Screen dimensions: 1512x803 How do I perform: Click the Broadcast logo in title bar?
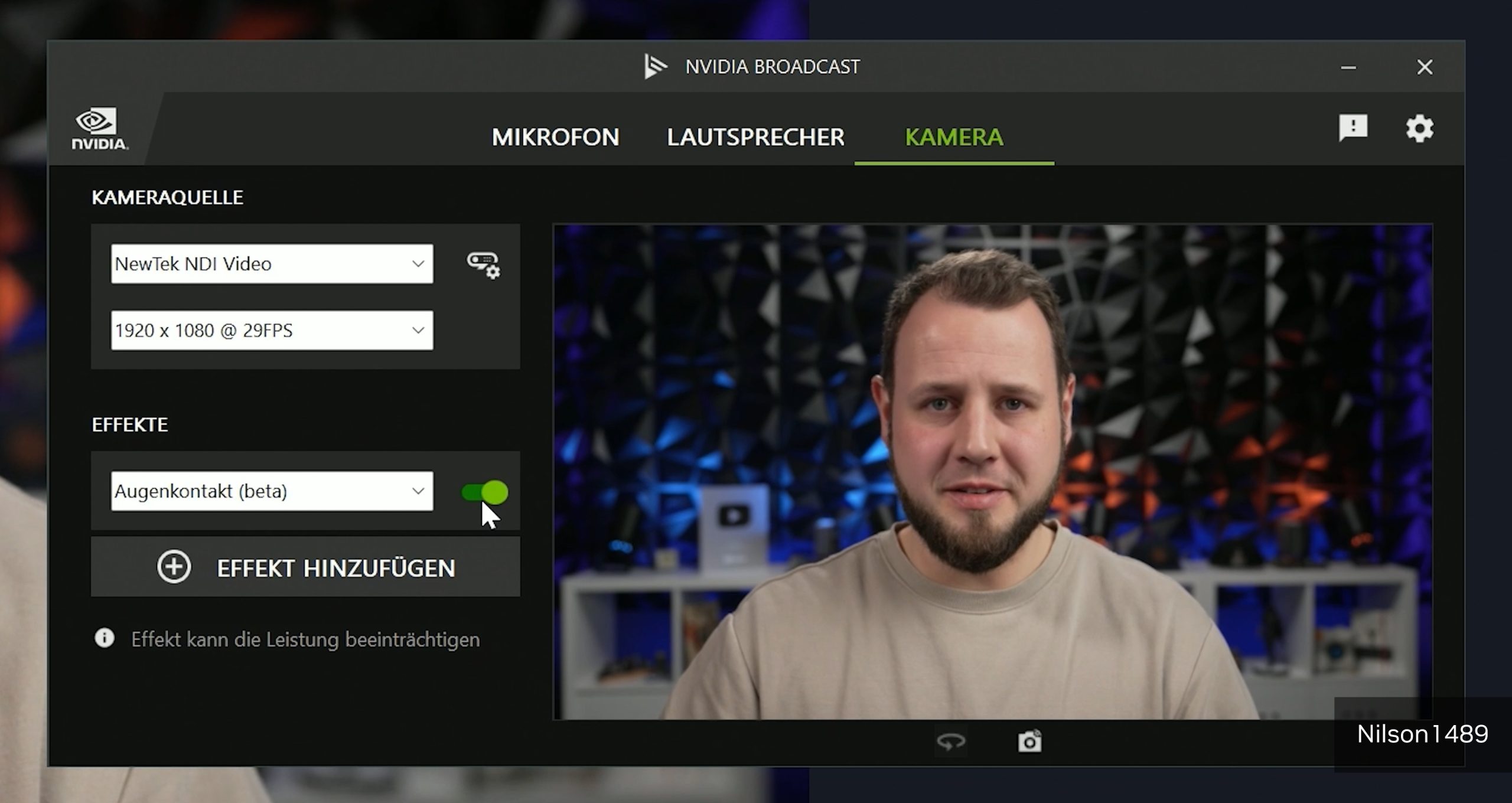coord(655,67)
